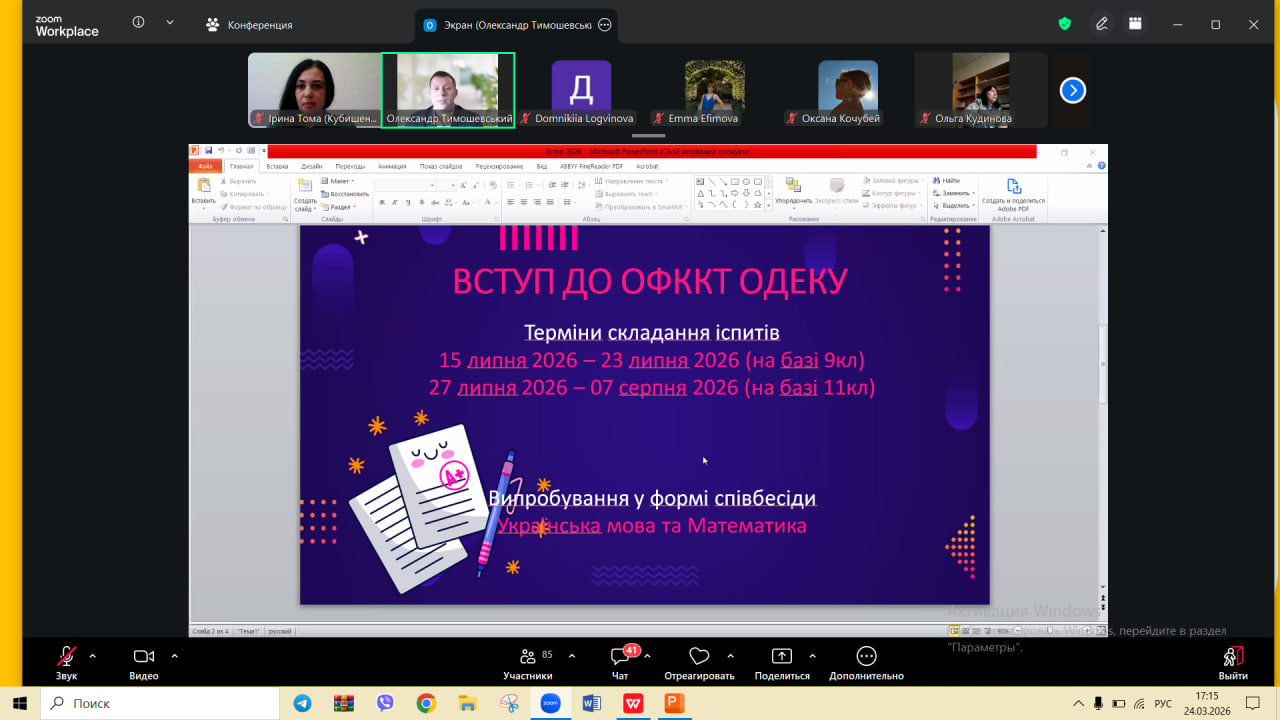The height and width of the screenshot is (720, 1280).
Task: Open the grid view layout icon
Action: 1135,24
